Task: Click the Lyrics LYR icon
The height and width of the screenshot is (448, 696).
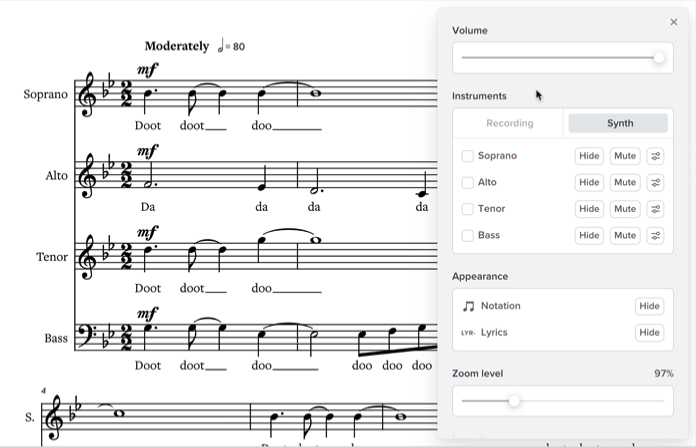Action: (x=468, y=333)
